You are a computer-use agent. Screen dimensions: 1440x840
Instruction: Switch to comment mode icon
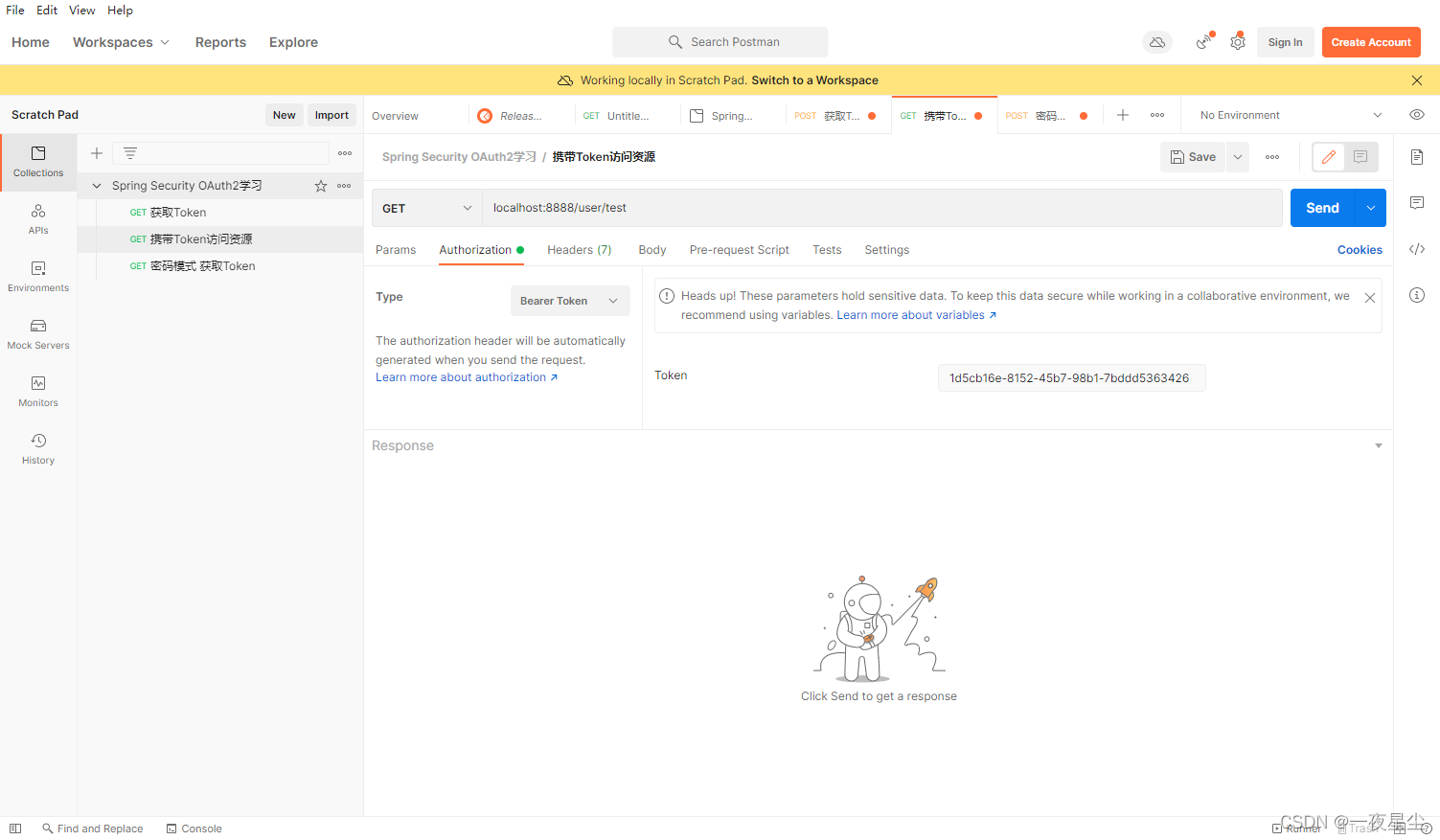click(x=1360, y=157)
